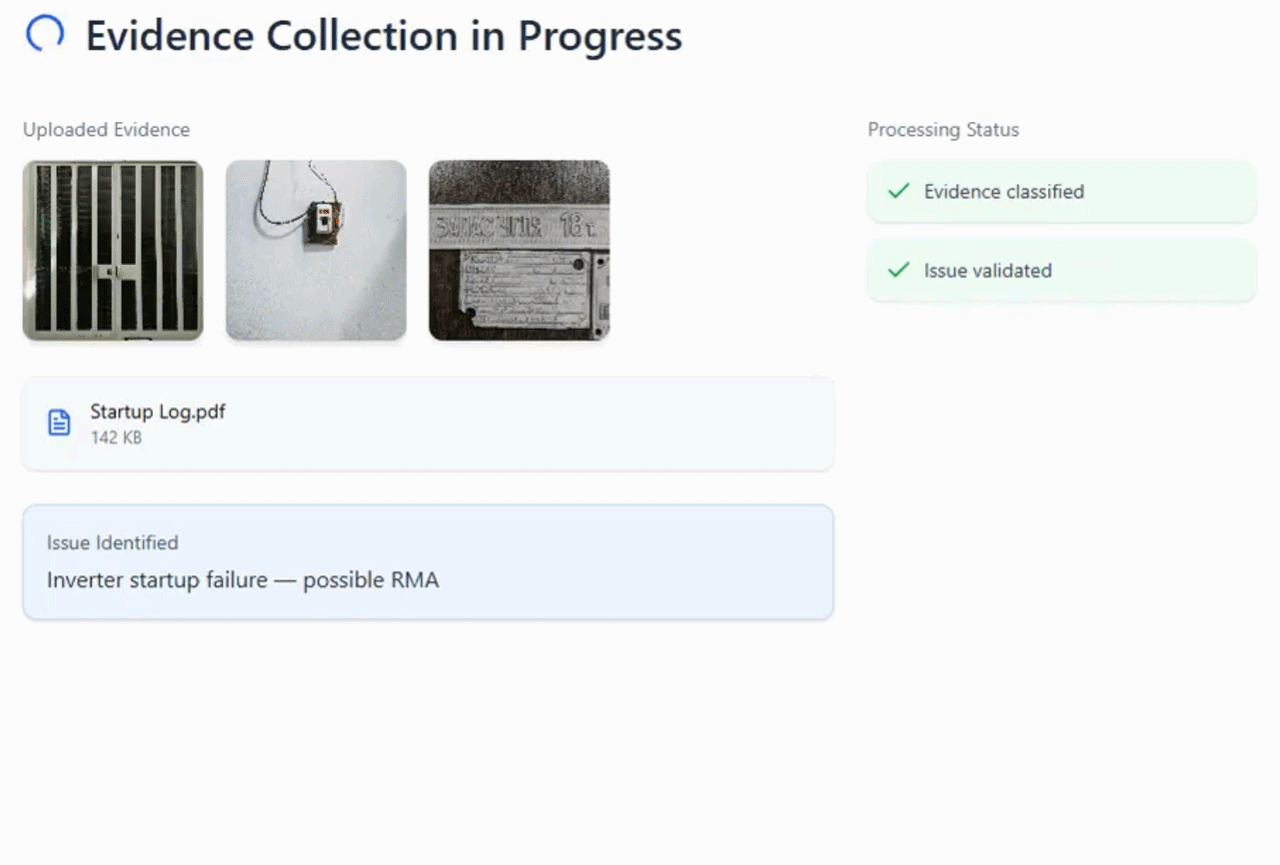Click the Inverter startup failure description text
Image resolution: width=1280 pixels, height=865 pixels.
click(242, 580)
